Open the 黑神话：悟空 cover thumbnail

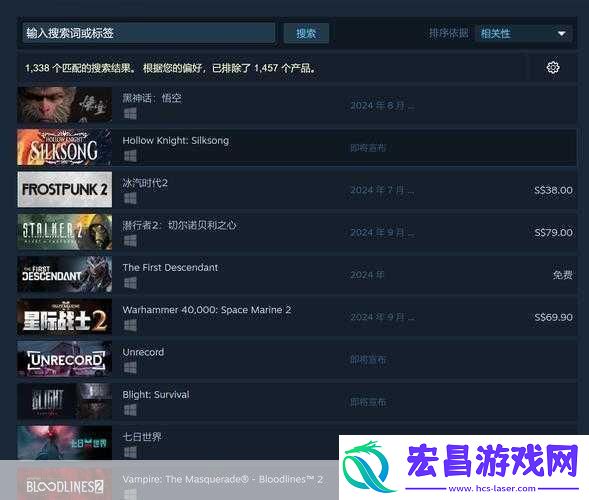click(65, 104)
